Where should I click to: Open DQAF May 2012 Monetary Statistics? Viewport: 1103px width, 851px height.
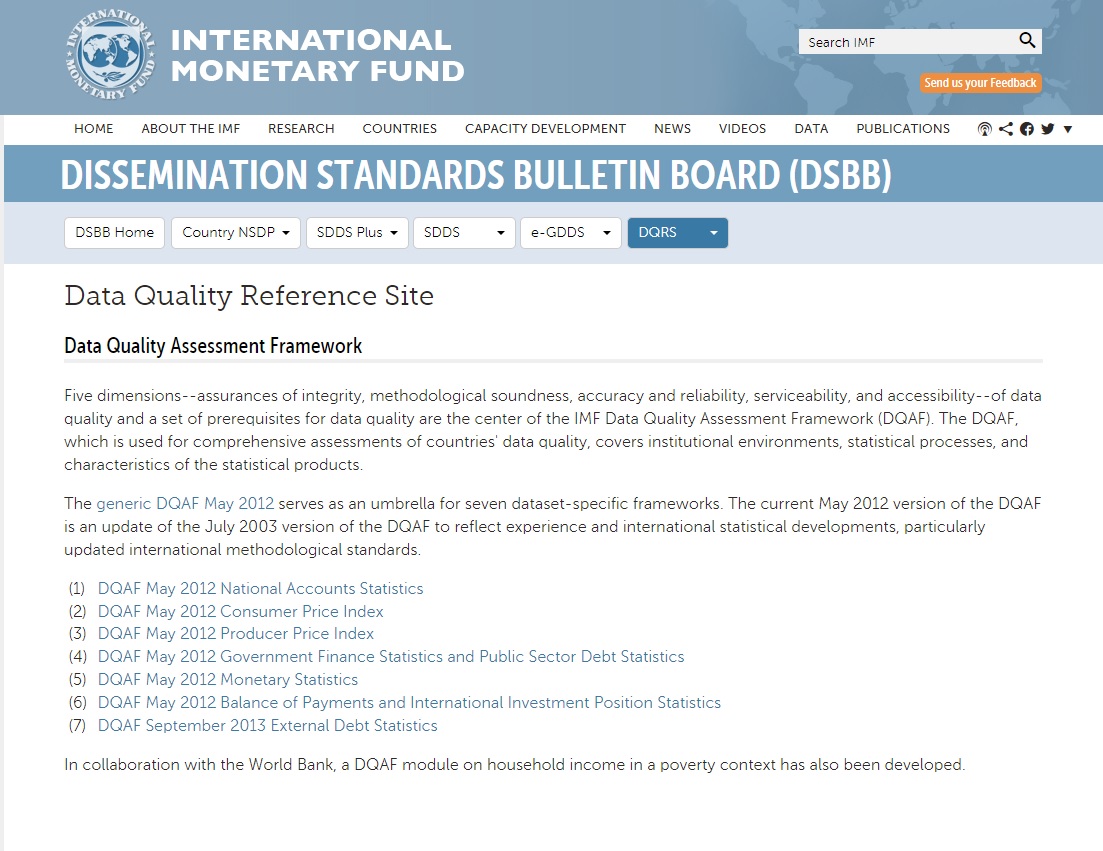(x=228, y=680)
